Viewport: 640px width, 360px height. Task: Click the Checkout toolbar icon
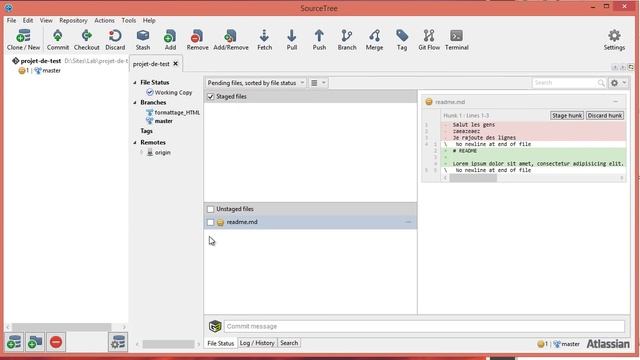(87, 40)
